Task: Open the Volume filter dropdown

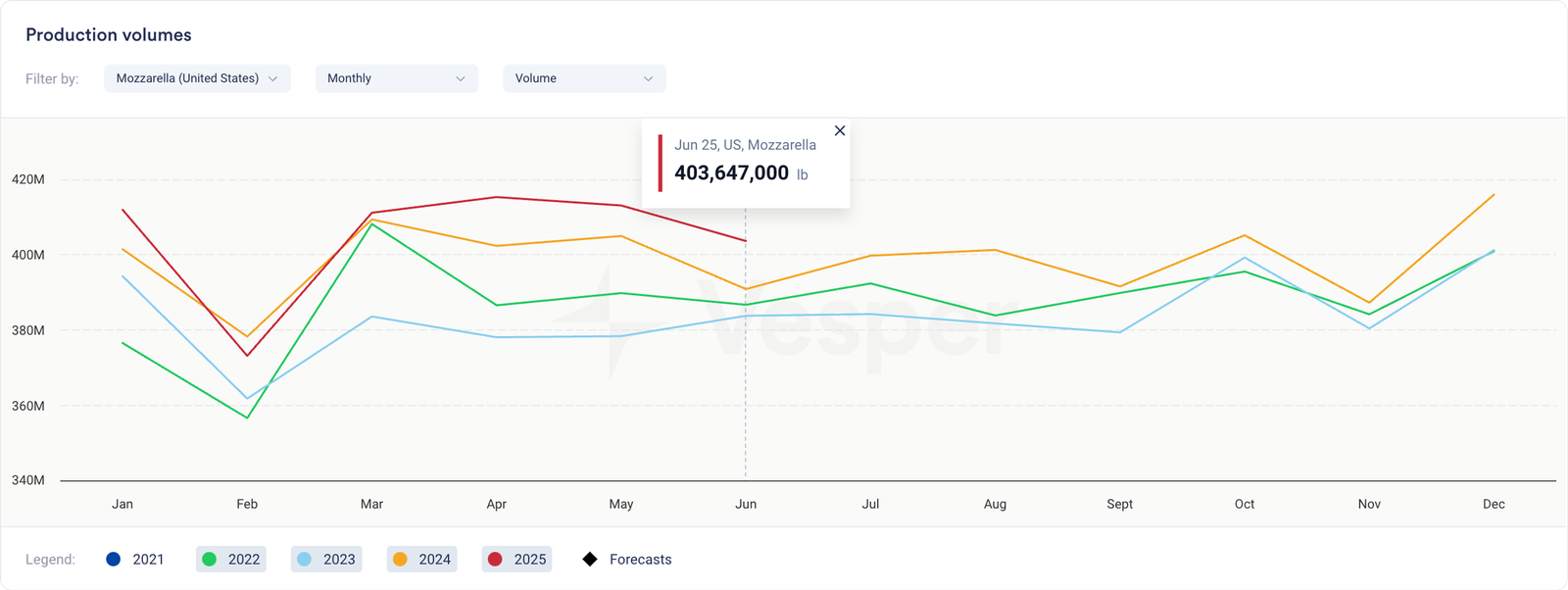Action: pyautogui.click(x=584, y=78)
